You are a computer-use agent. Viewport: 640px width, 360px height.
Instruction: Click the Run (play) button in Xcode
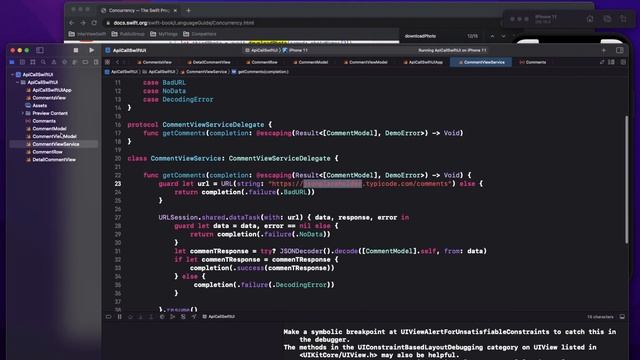pyautogui.click(x=91, y=50)
